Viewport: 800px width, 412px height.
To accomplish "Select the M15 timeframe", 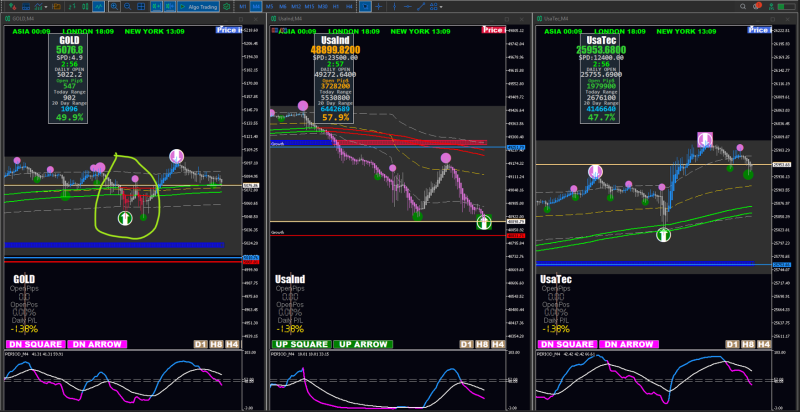I will (309, 7).
